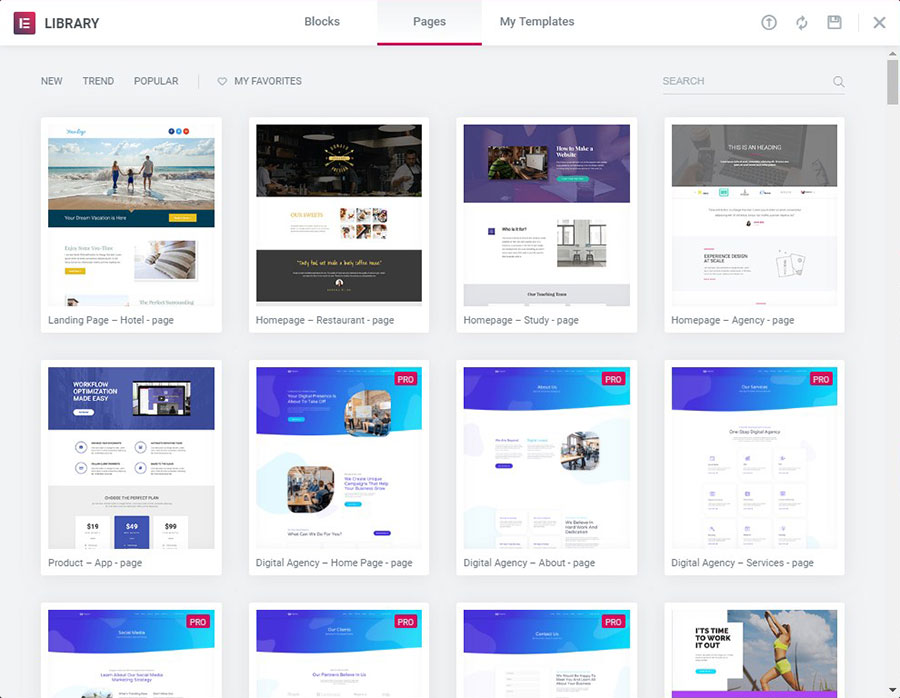Click the Elementor logo icon
Viewport: 900px width, 698px height.
click(x=23, y=22)
